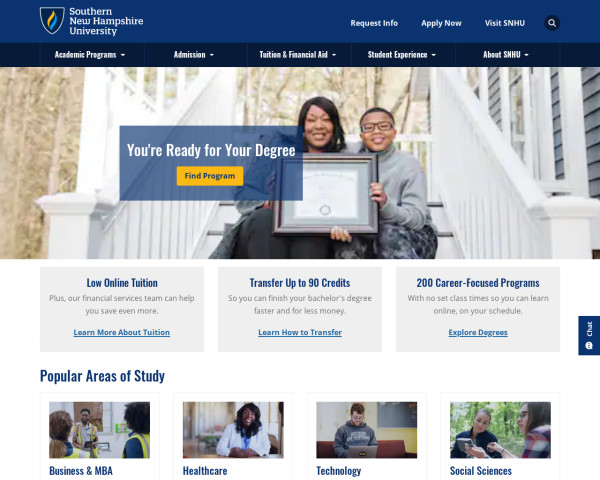Click the Find Program button

[x=210, y=176]
